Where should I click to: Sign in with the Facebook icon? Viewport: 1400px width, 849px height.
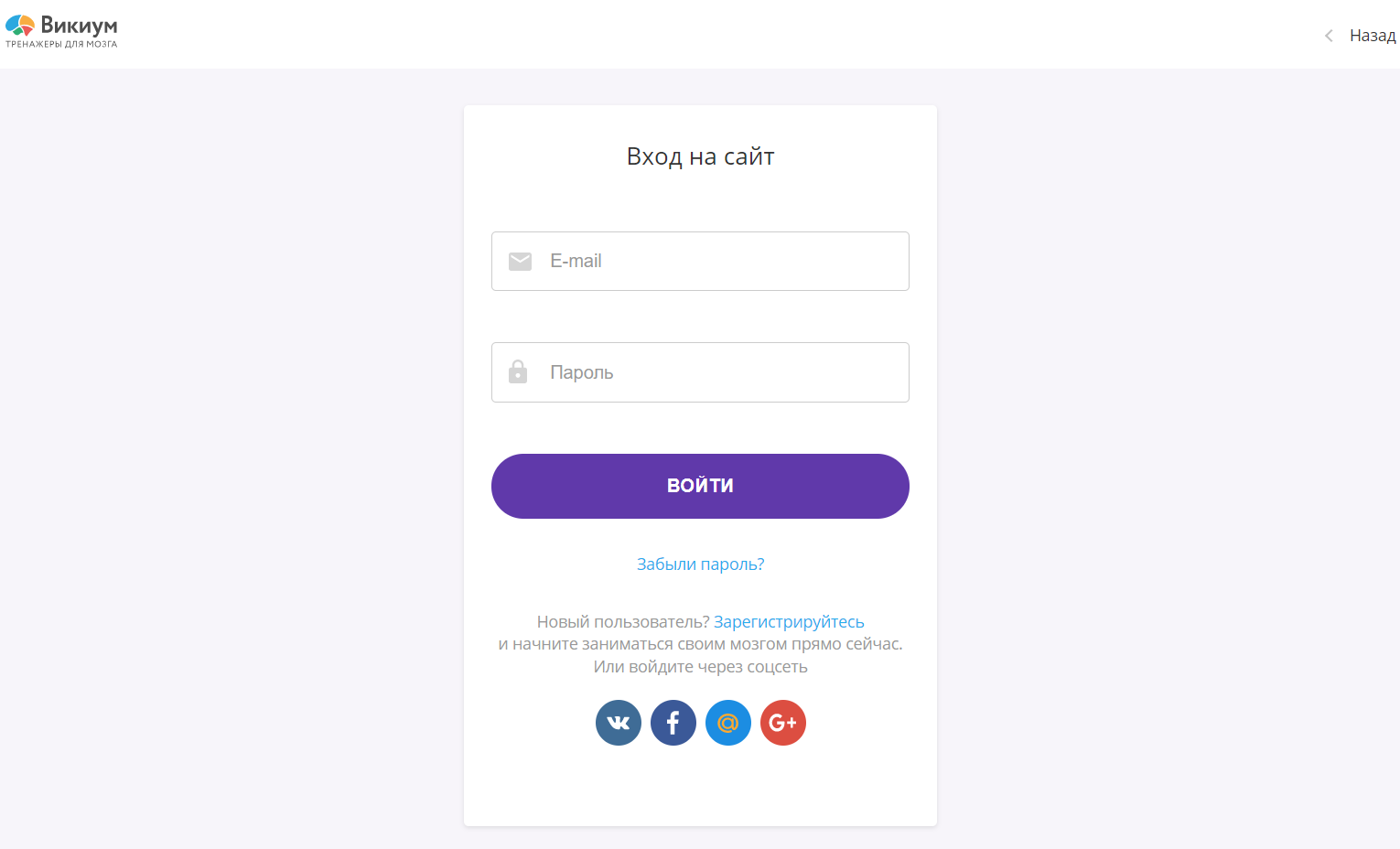[x=673, y=723]
